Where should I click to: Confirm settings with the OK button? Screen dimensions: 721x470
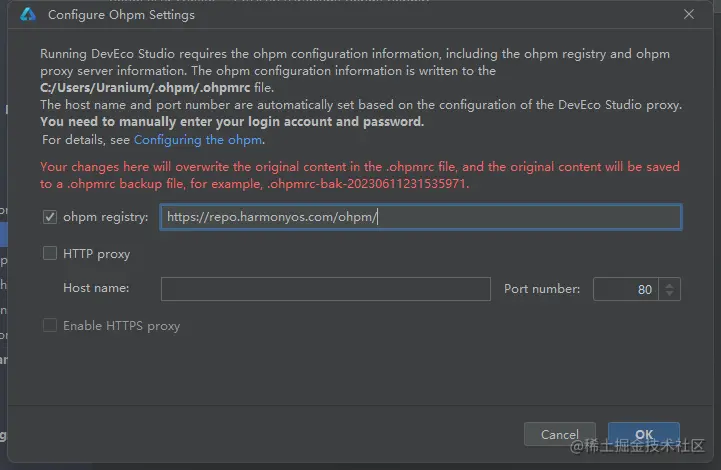click(644, 435)
